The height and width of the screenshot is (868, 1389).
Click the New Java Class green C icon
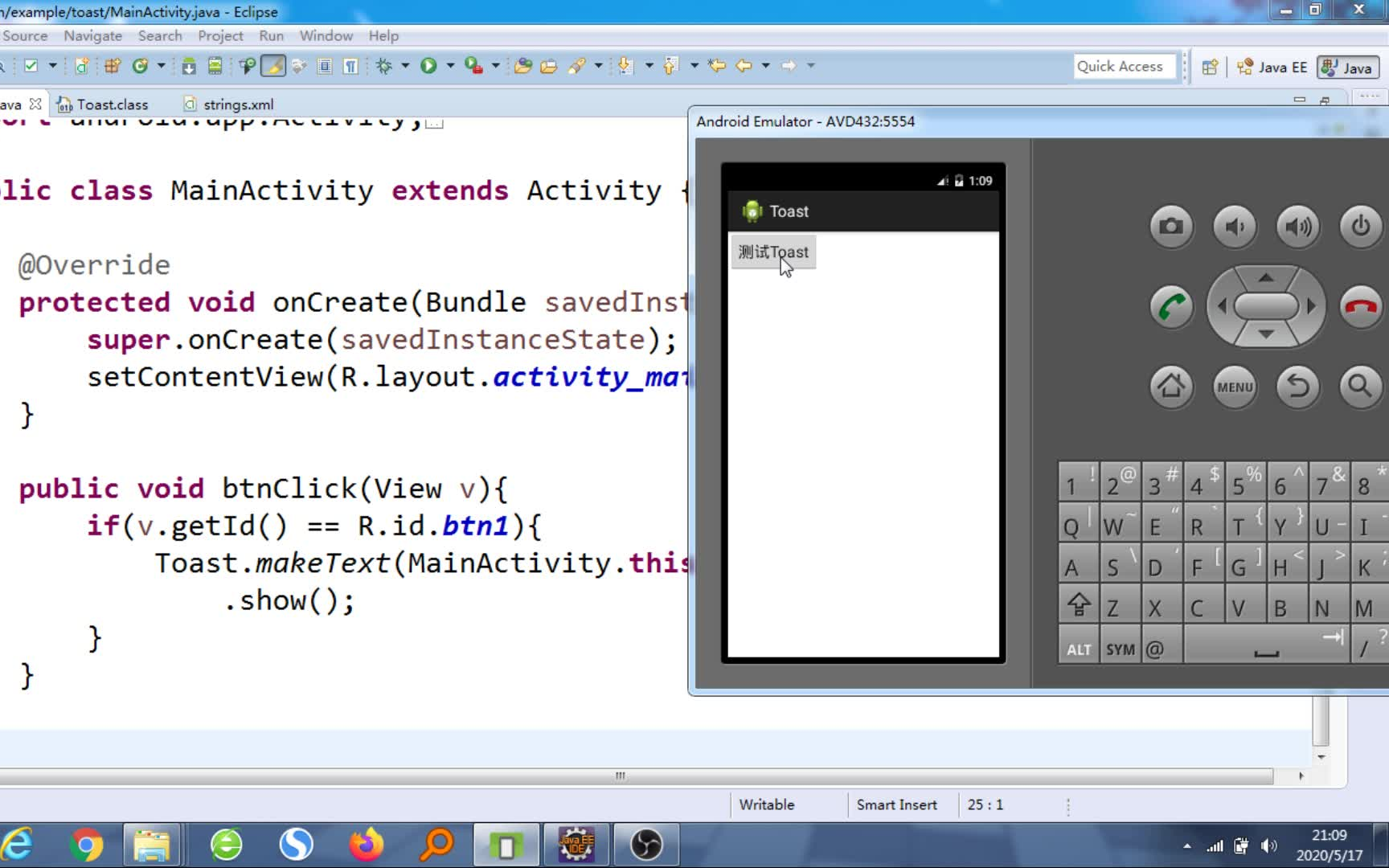[x=140, y=66]
